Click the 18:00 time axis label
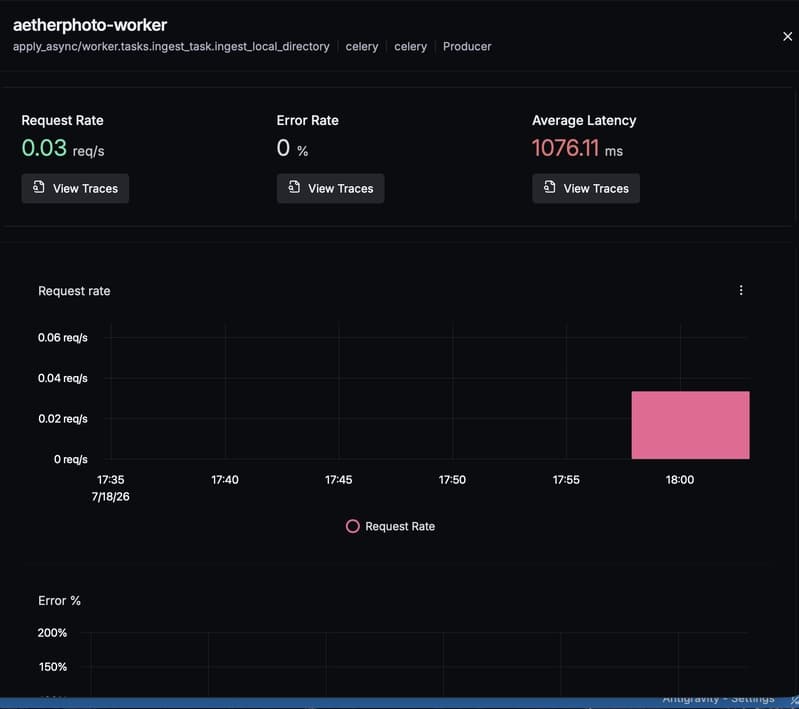799x709 pixels. pos(680,480)
